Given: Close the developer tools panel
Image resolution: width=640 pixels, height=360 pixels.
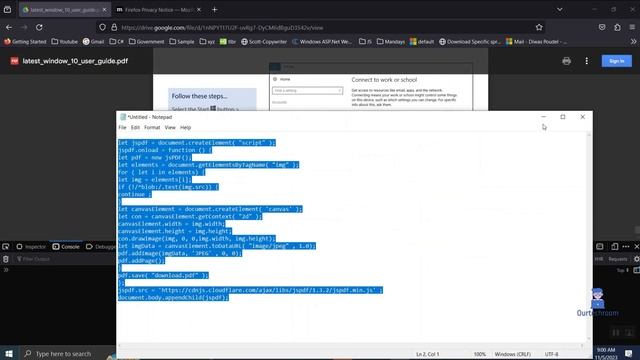Looking at the screenshot, I should 636,247.
